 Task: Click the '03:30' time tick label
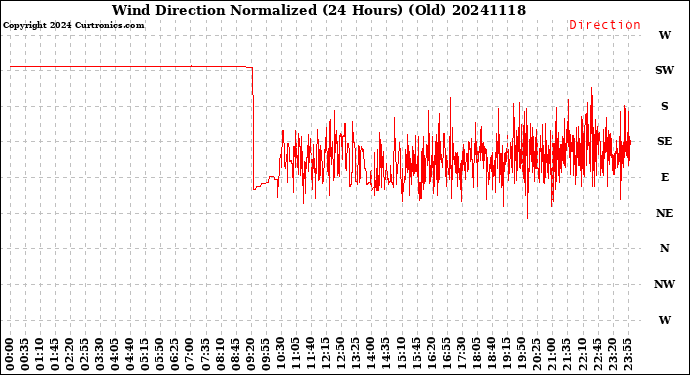point(100,355)
